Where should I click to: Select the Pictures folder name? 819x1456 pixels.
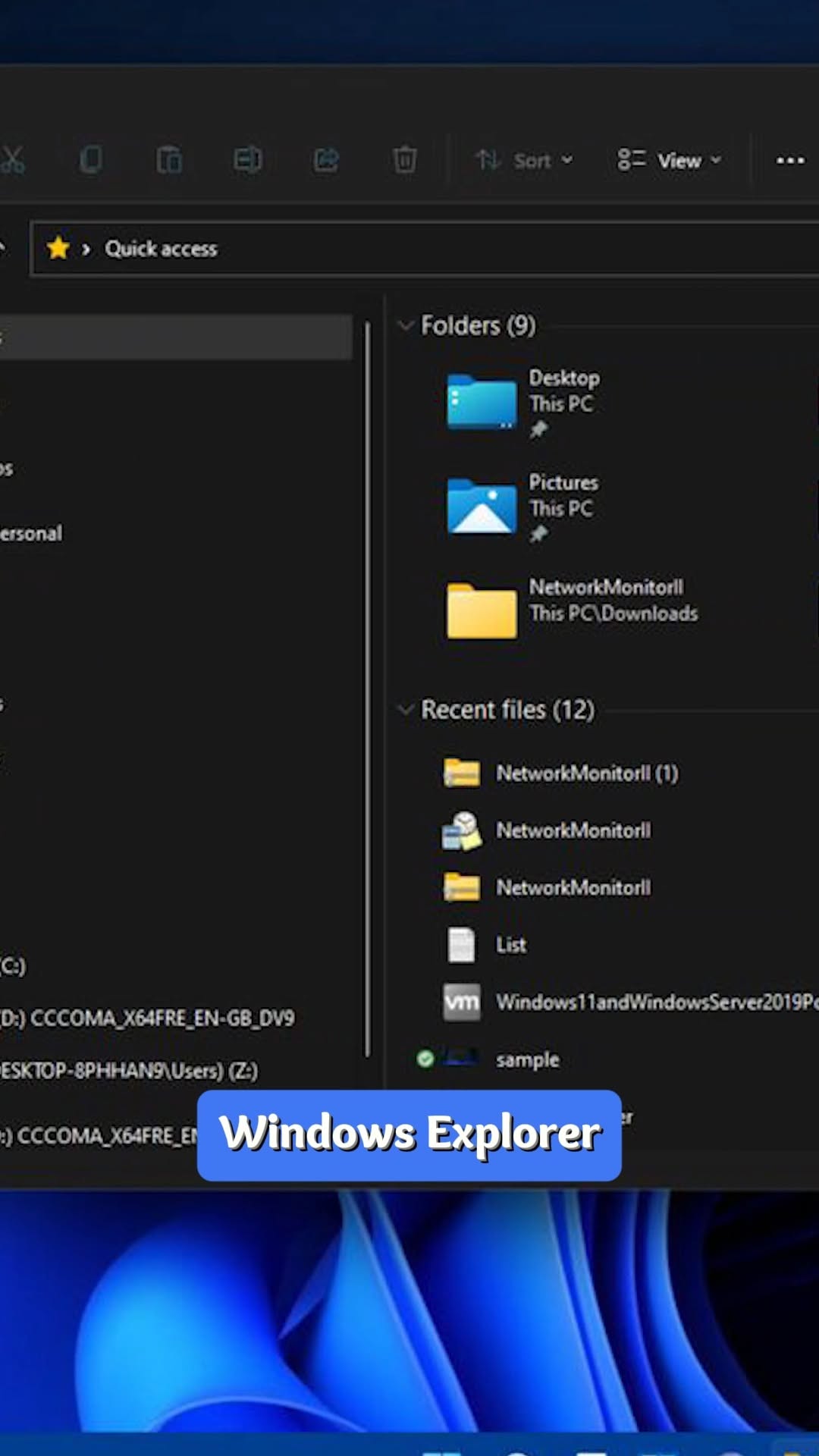[x=563, y=482]
